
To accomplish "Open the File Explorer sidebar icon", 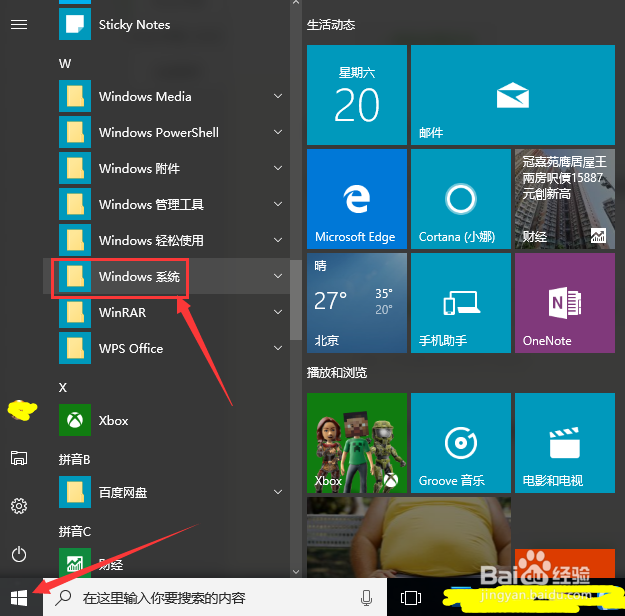I will (19, 458).
